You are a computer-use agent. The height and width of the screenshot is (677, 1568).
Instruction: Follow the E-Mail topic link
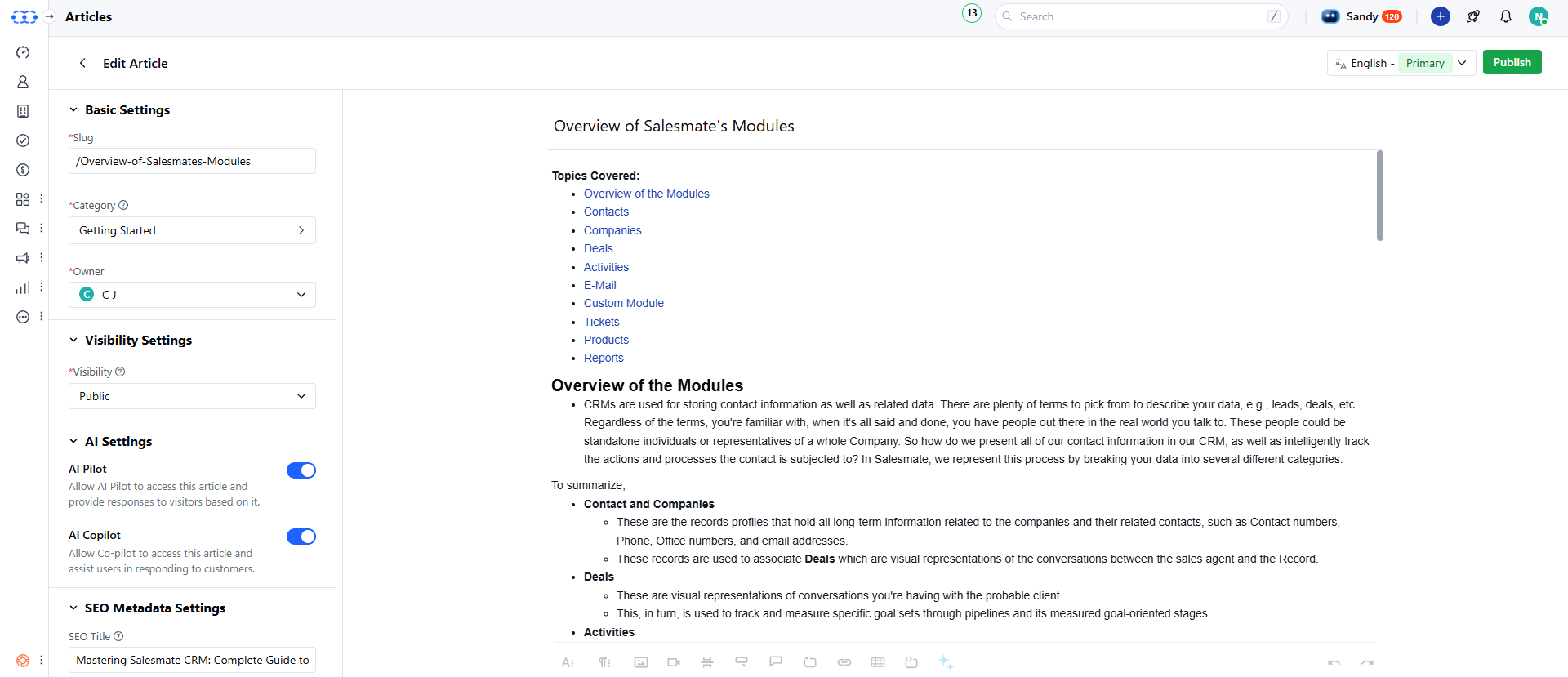click(599, 285)
